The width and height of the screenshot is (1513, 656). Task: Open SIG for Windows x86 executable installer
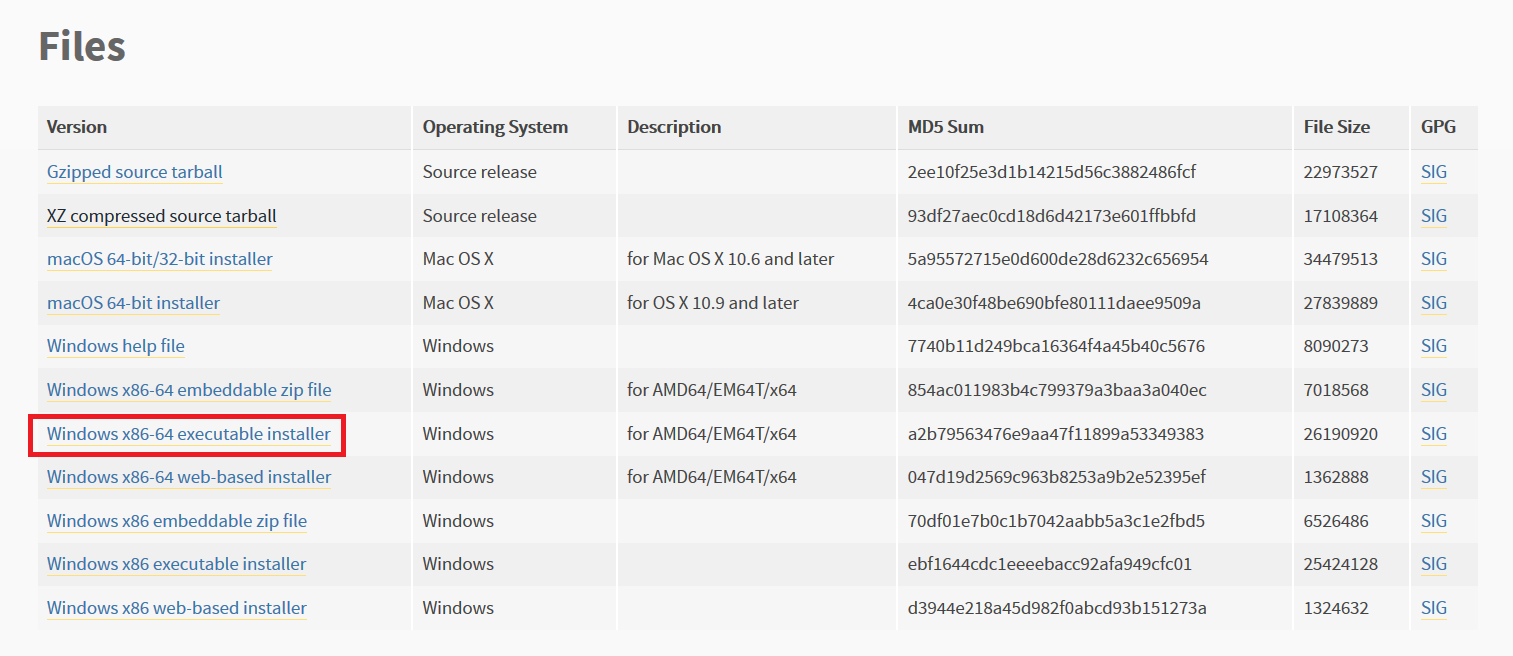(1434, 564)
